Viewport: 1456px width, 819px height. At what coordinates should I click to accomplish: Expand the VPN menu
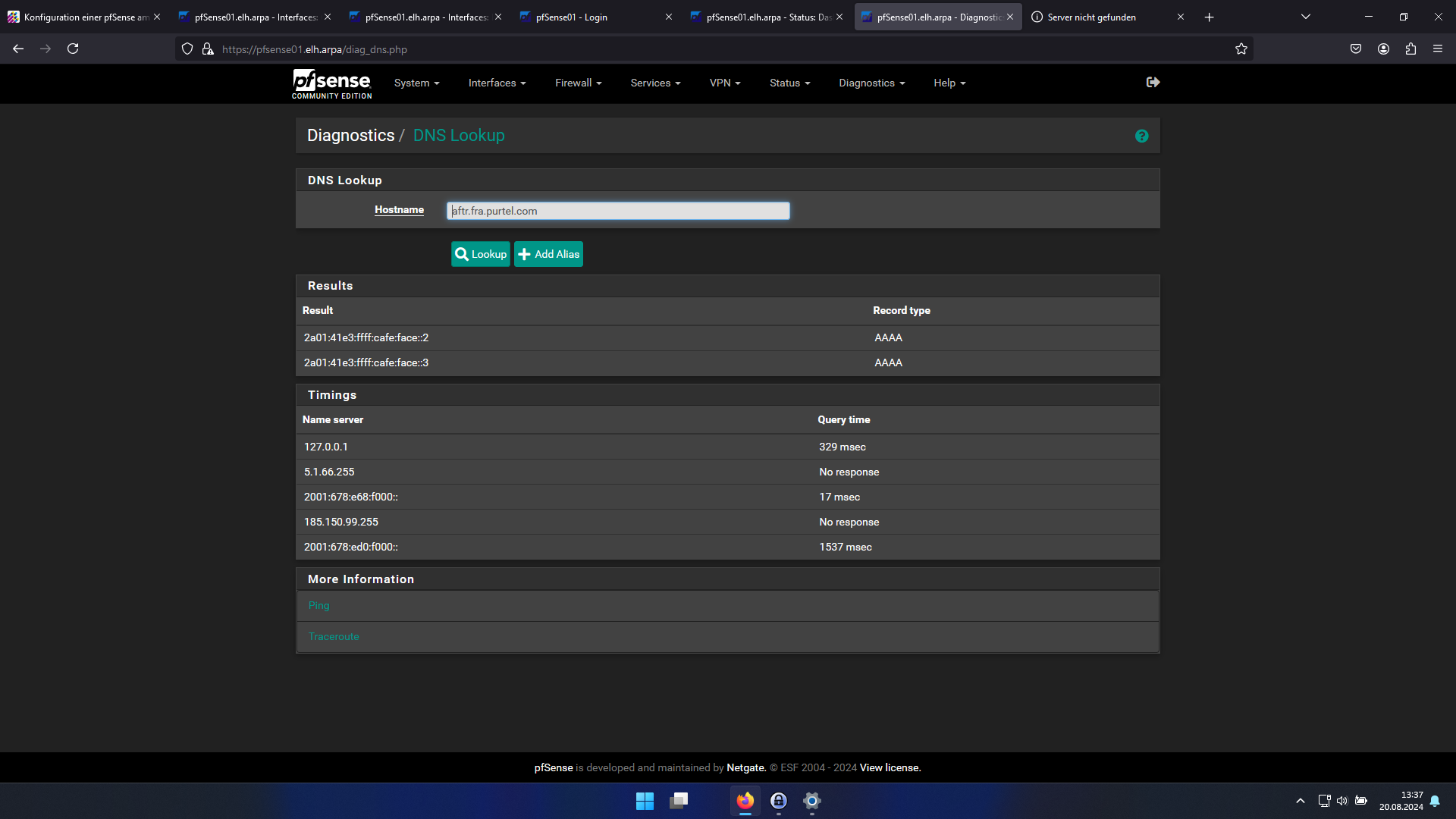[725, 83]
